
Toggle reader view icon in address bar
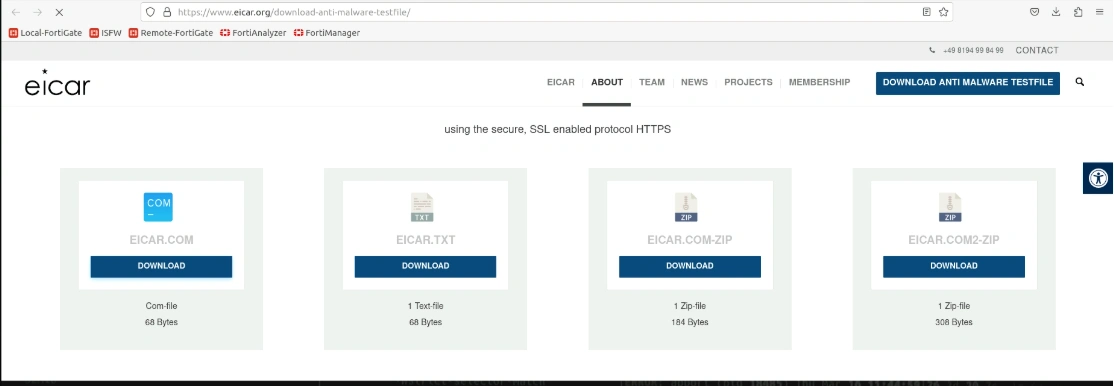[926, 12]
